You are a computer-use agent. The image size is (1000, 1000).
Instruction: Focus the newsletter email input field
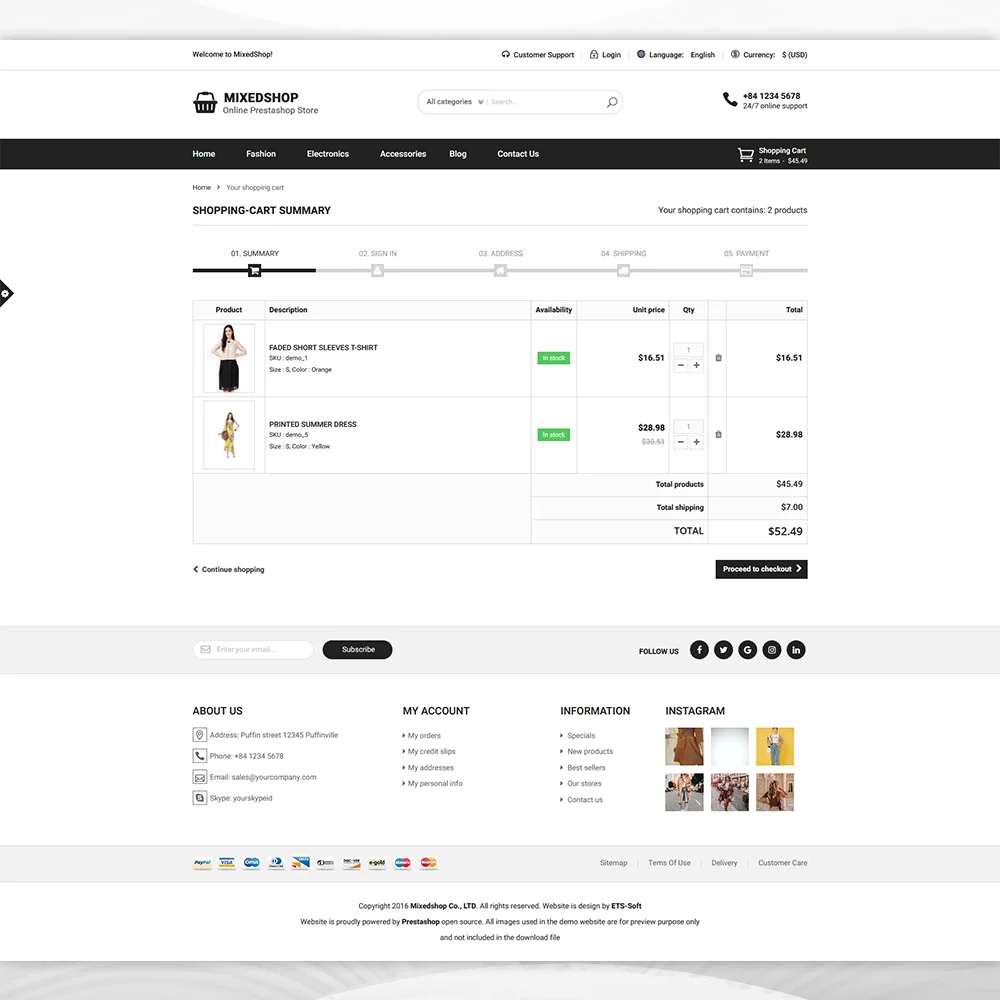[x=260, y=650]
